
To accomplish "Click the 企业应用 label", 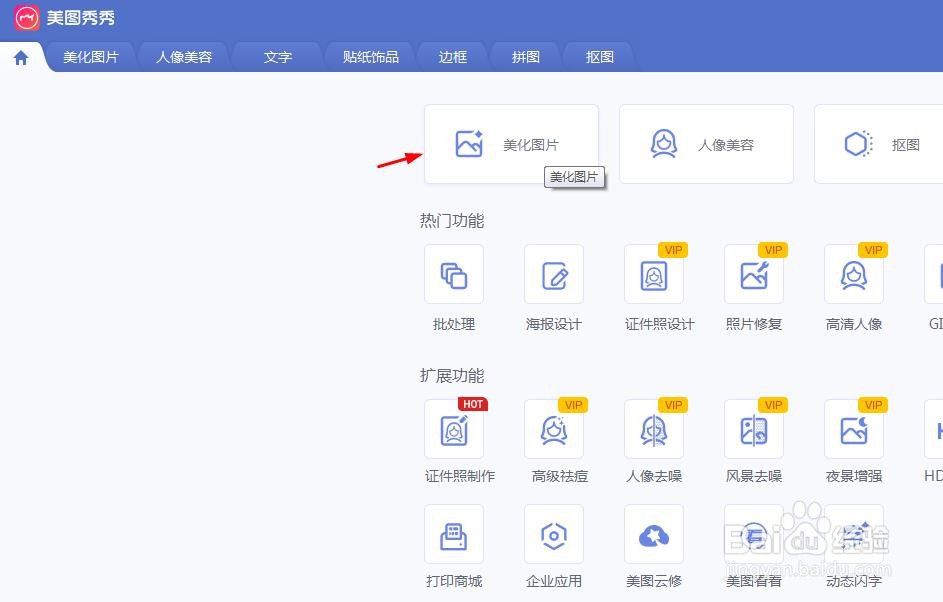I will 554,581.
